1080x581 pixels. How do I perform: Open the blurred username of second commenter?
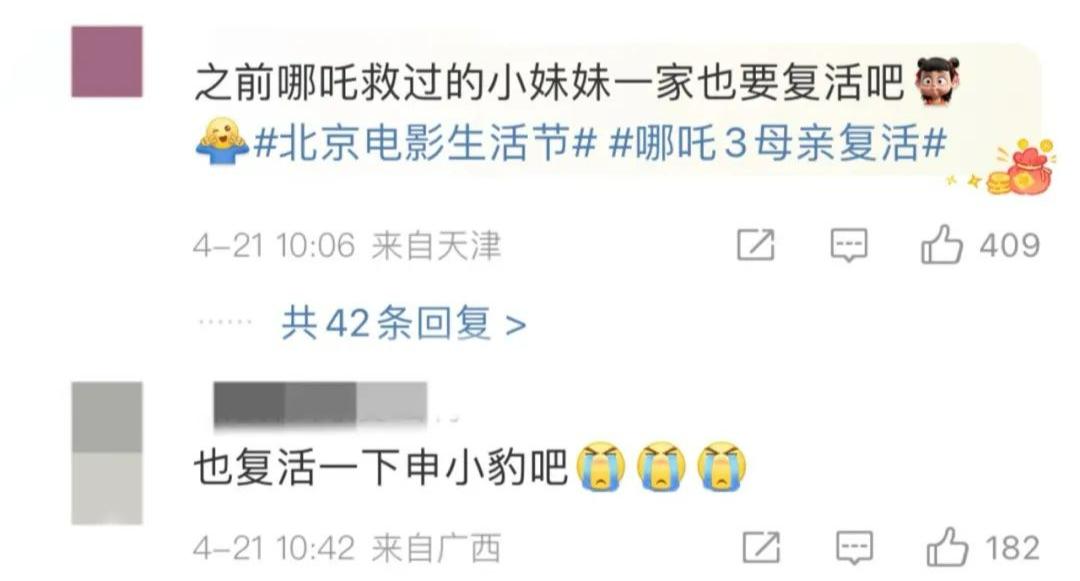tap(320, 405)
